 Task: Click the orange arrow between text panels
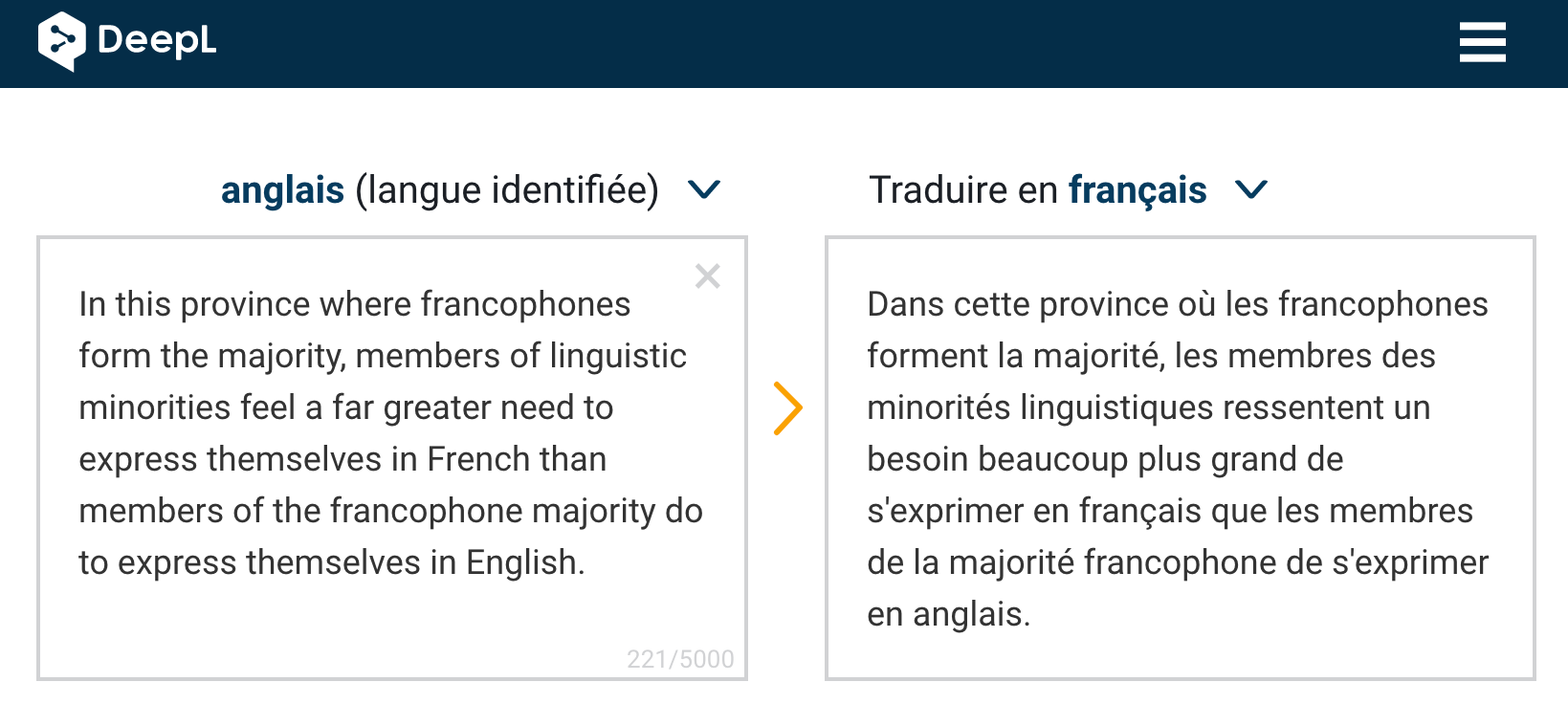(x=787, y=408)
